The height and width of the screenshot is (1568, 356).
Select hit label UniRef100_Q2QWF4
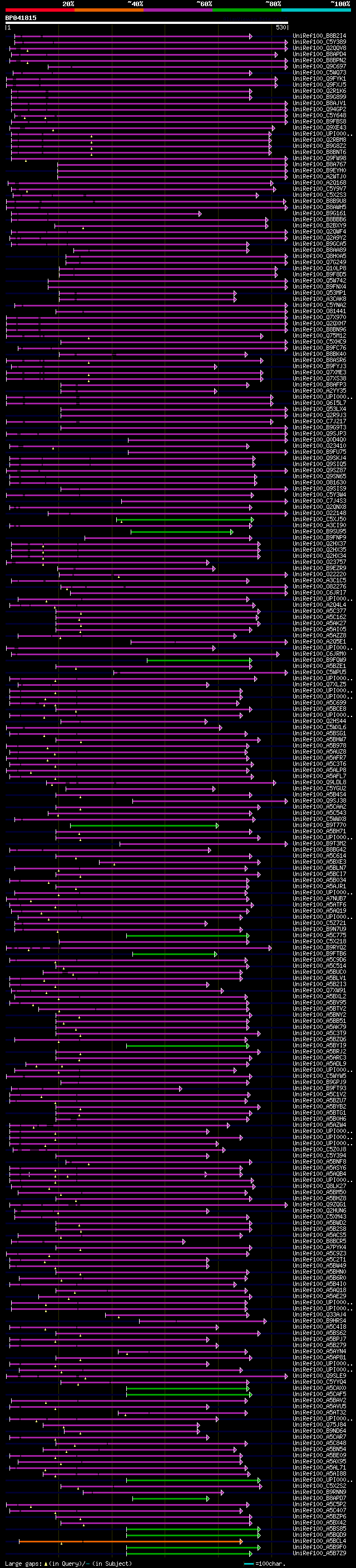[x=319, y=231]
